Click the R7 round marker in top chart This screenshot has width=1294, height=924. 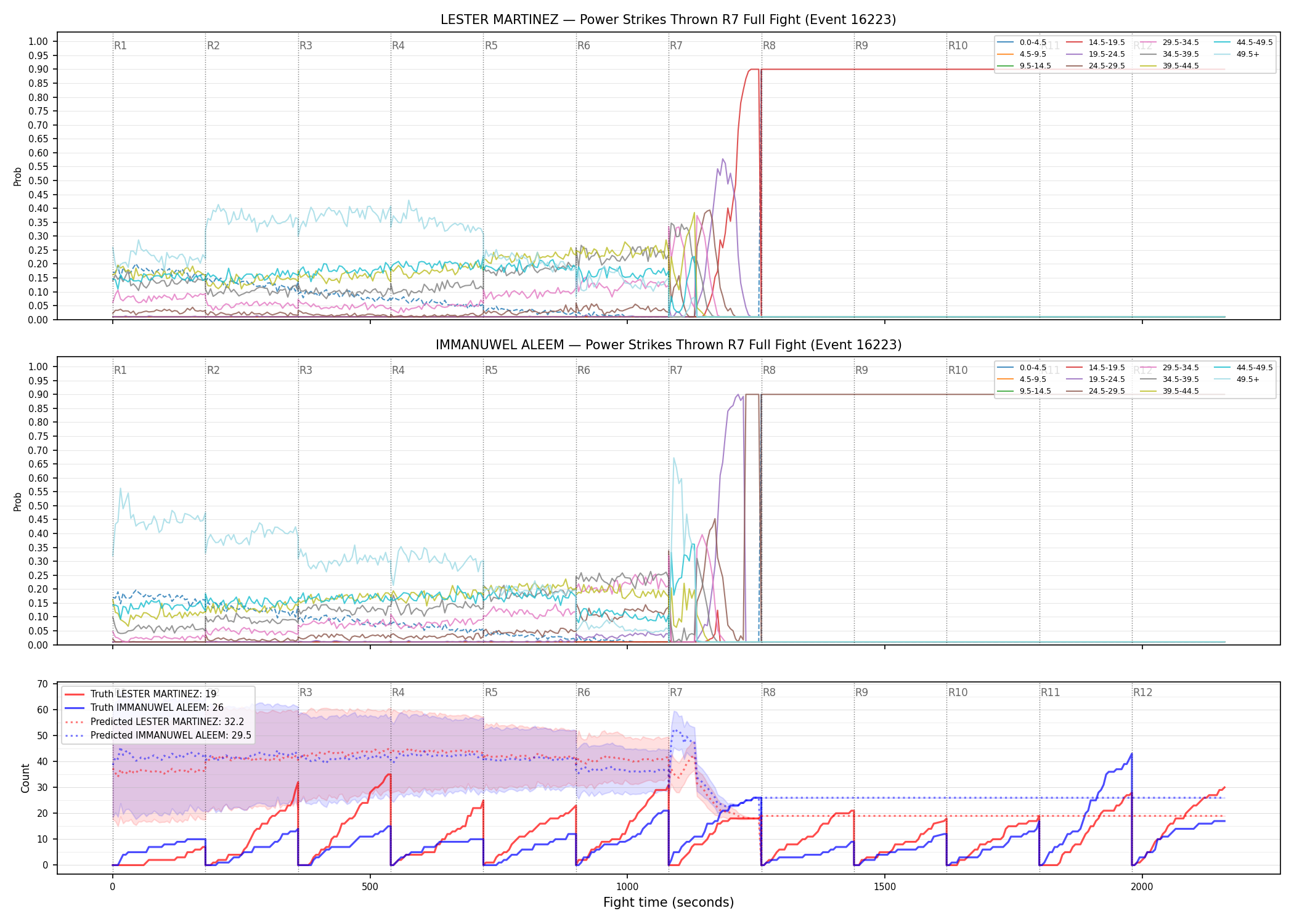pos(676,46)
